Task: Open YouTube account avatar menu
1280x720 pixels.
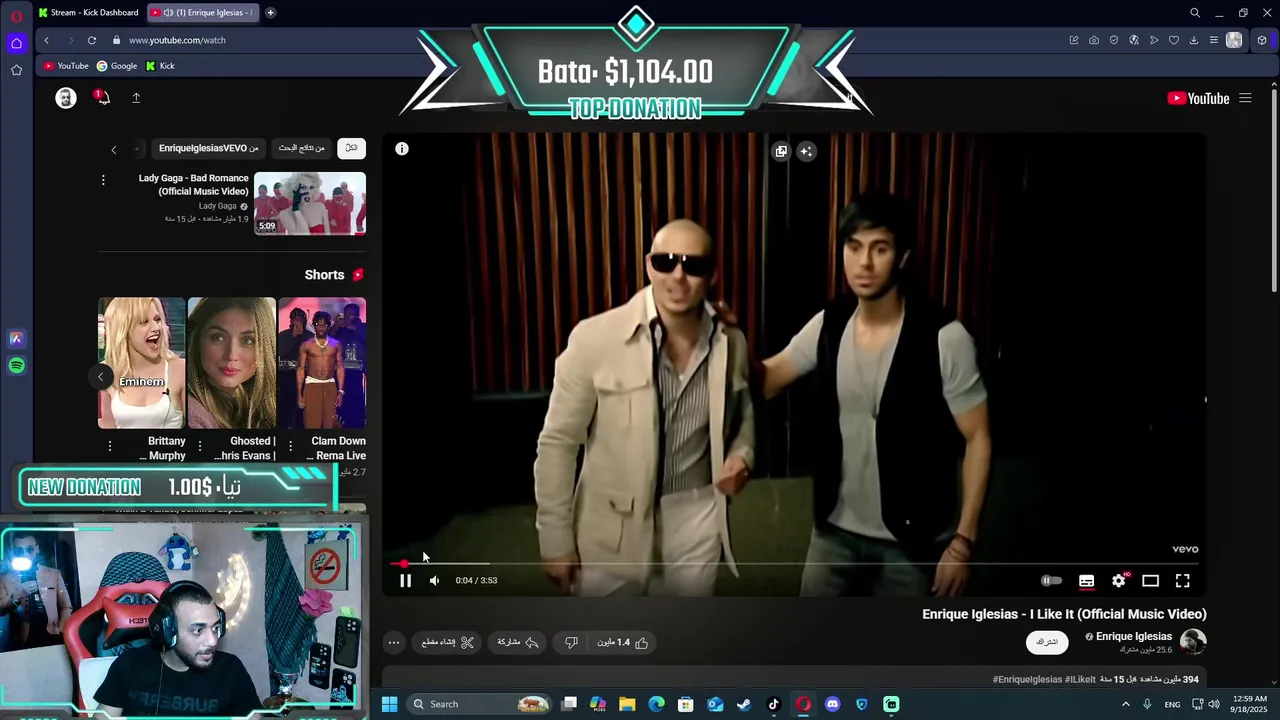Action: click(66, 98)
